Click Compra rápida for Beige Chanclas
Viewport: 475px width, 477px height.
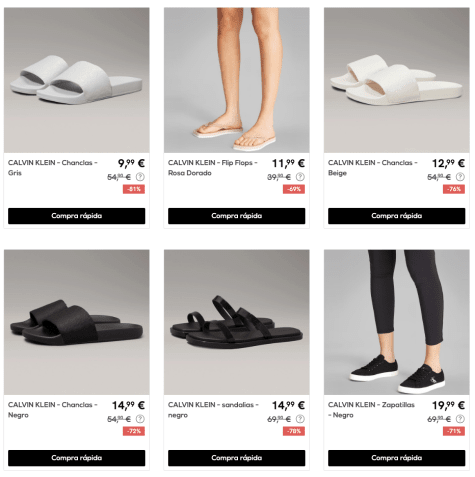[397, 216]
